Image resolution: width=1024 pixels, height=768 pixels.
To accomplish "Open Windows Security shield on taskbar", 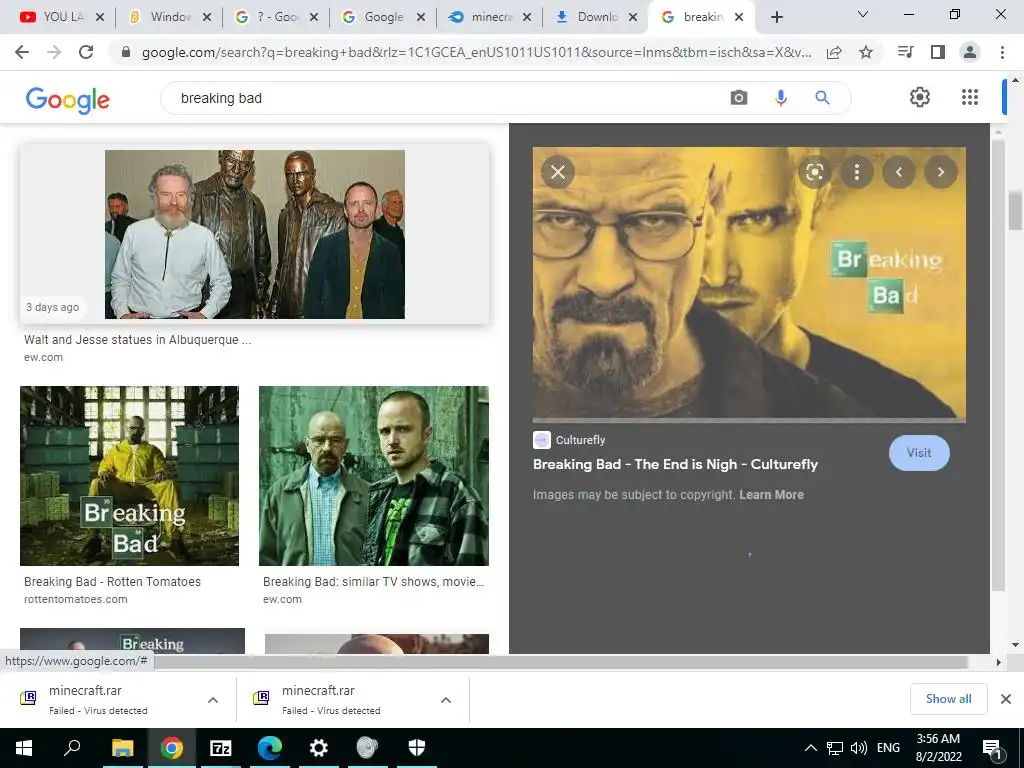I will coord(417,748).
